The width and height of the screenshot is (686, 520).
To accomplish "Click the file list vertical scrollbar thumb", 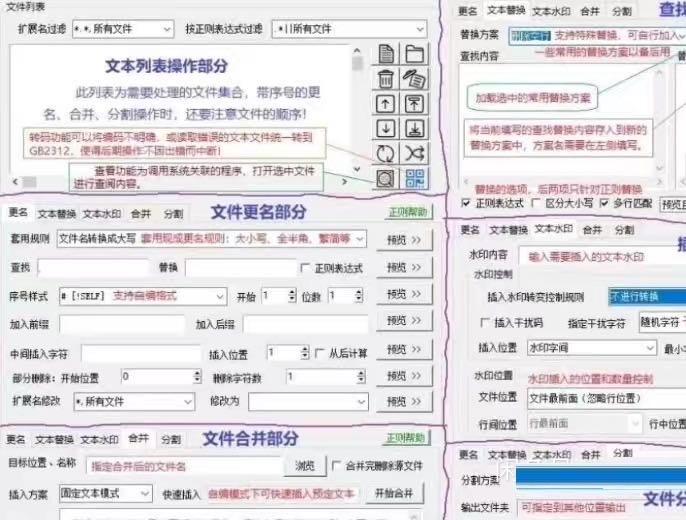I will pyautogui.click(x=357, y=63).
